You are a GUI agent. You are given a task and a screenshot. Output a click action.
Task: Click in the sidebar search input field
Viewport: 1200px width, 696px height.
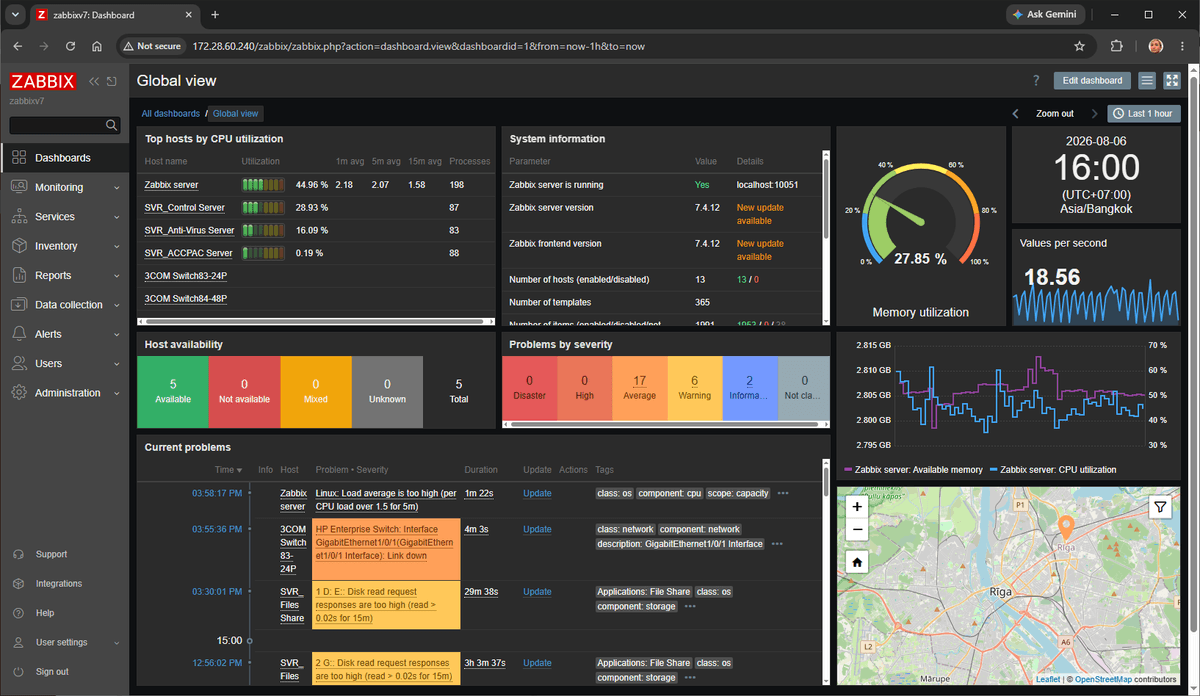[x=57, y=125]
